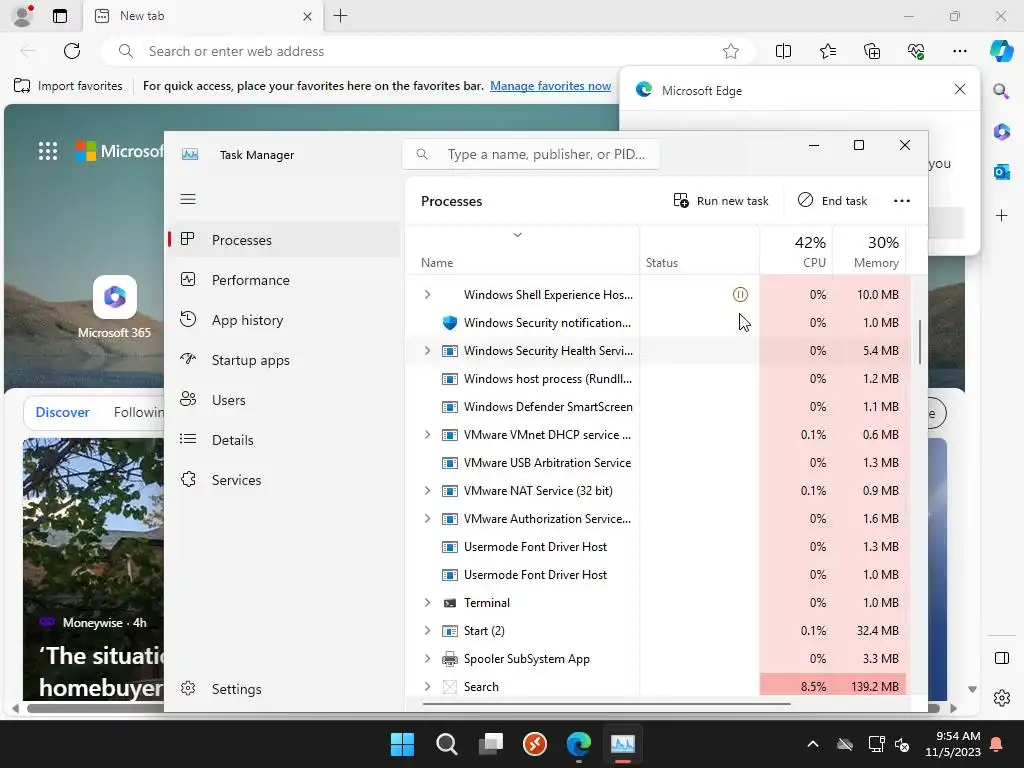The image size is (1024, 768).
Task: Click the Terminal process icon
Action: [449, 603]
